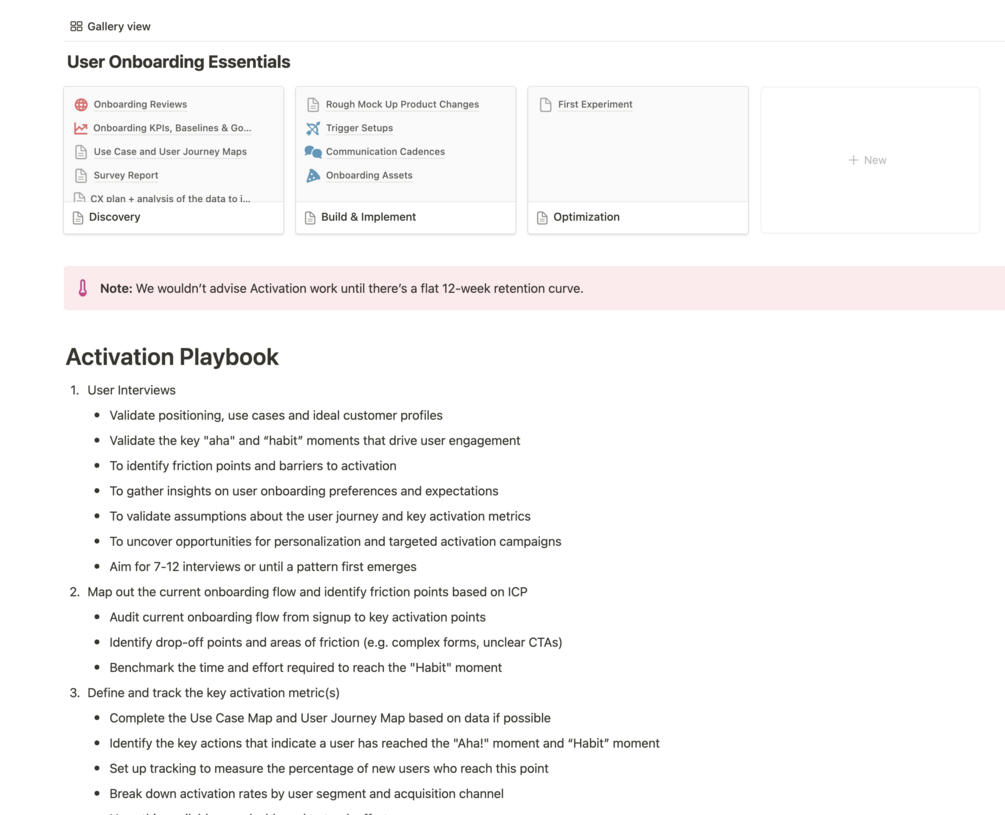Click the Onboarding Assets pizza-slice icon
This screenshot has height=815, width=1005.
pos(313,175)
